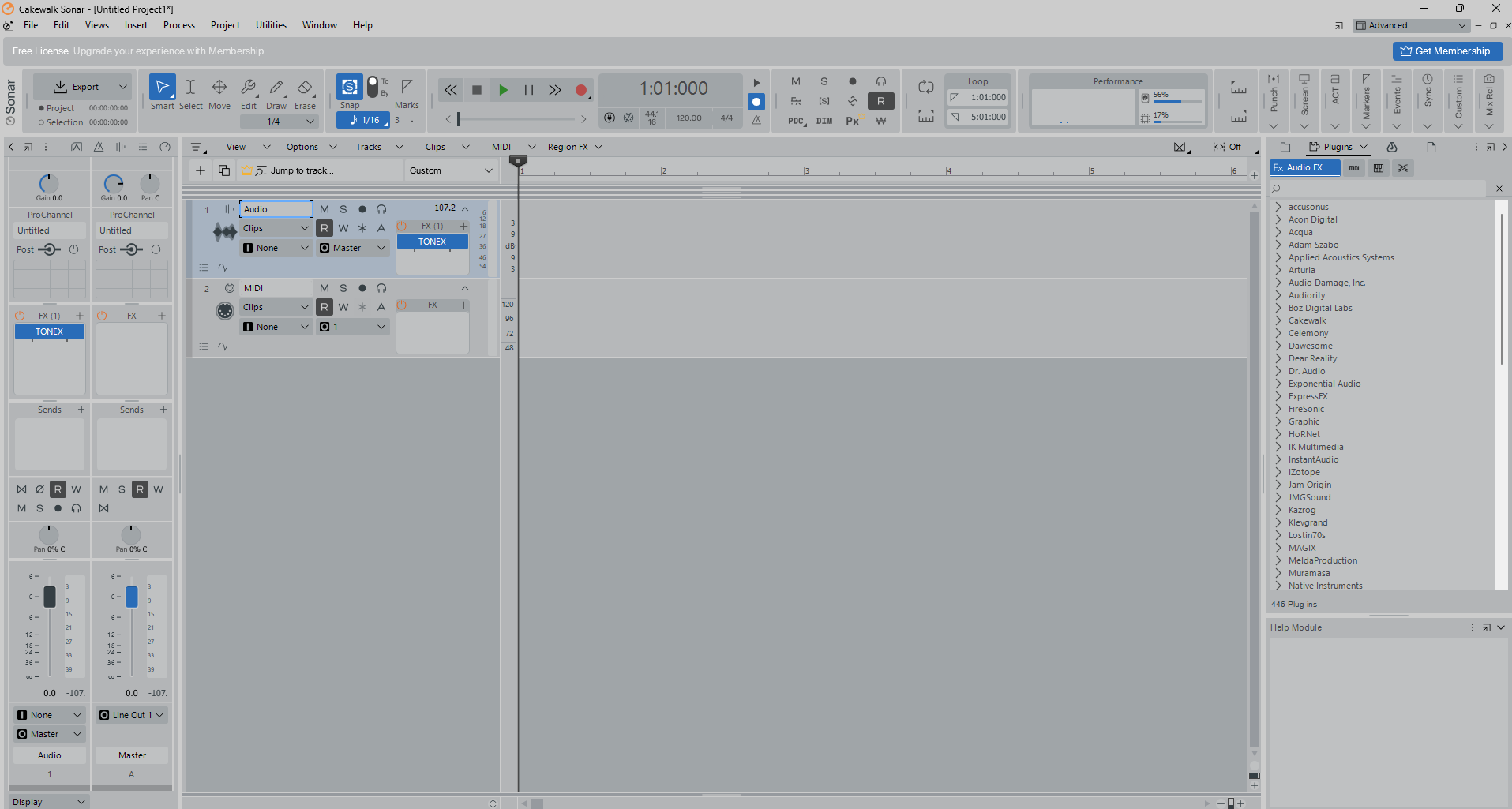This screenshot has height=809, width=1512.
Task: Expand the Markers module
Action: click(x=1366, y=125)
